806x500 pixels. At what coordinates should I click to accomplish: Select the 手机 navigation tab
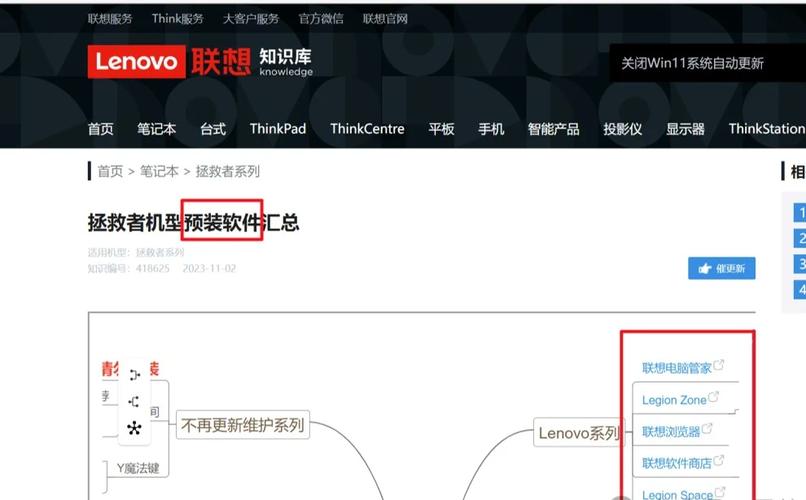[491, 128]
